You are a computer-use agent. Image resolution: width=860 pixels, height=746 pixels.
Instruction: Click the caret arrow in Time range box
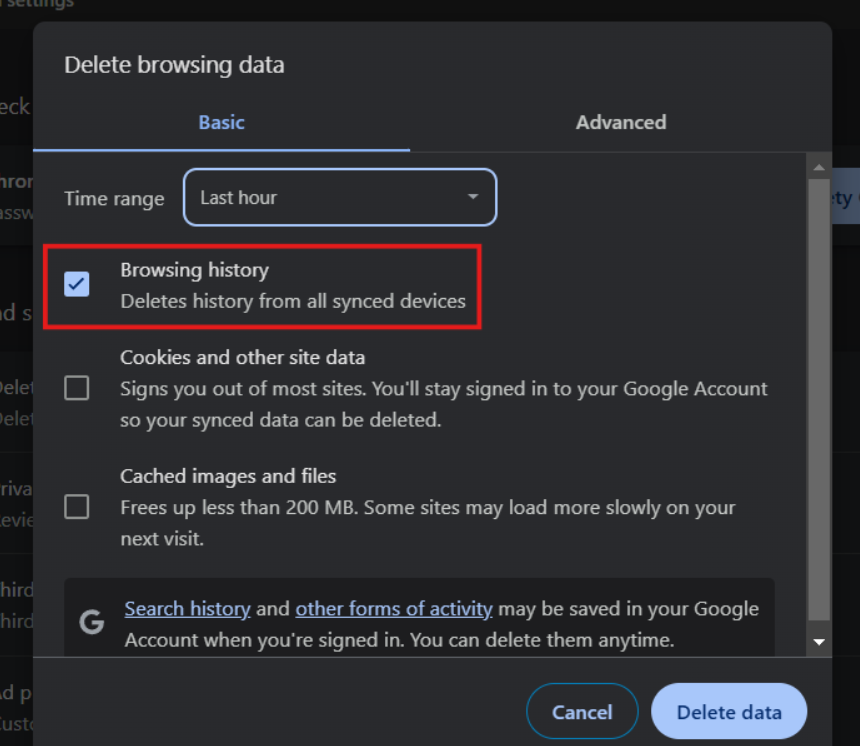473,198
